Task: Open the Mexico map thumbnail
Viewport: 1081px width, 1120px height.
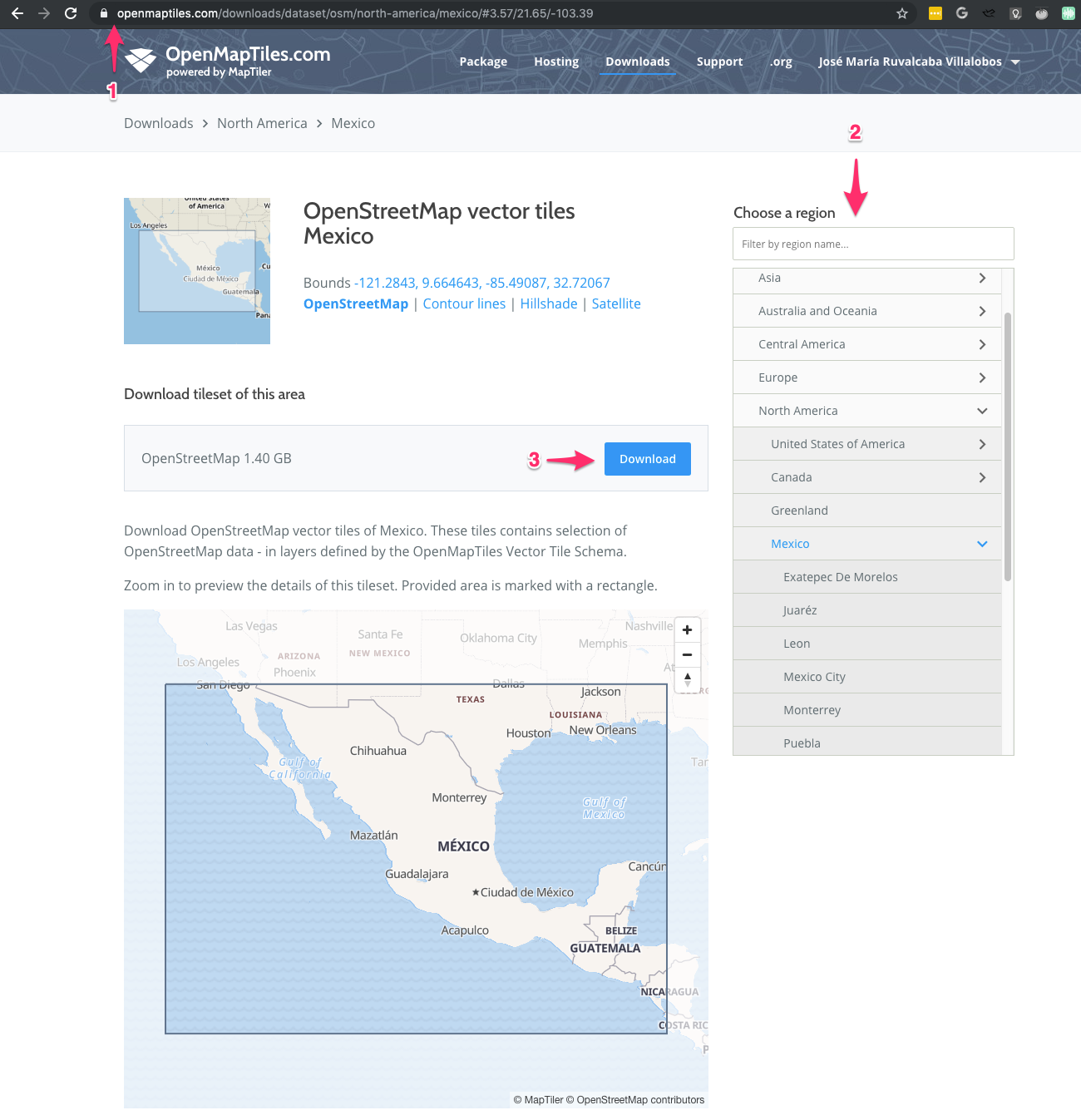Action: (197, 271)
